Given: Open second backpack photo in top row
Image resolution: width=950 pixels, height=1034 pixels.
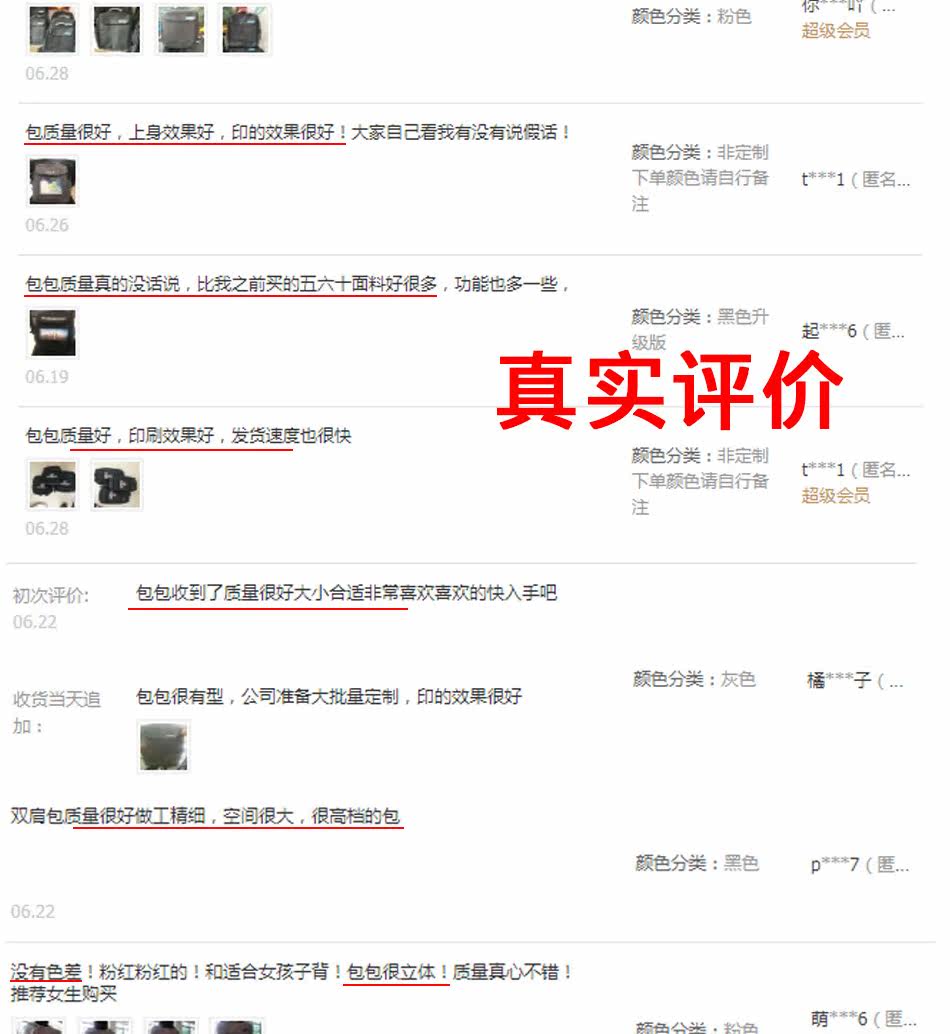Looking at the screenshot, I should pyautogui.click(x=116, y=29).
